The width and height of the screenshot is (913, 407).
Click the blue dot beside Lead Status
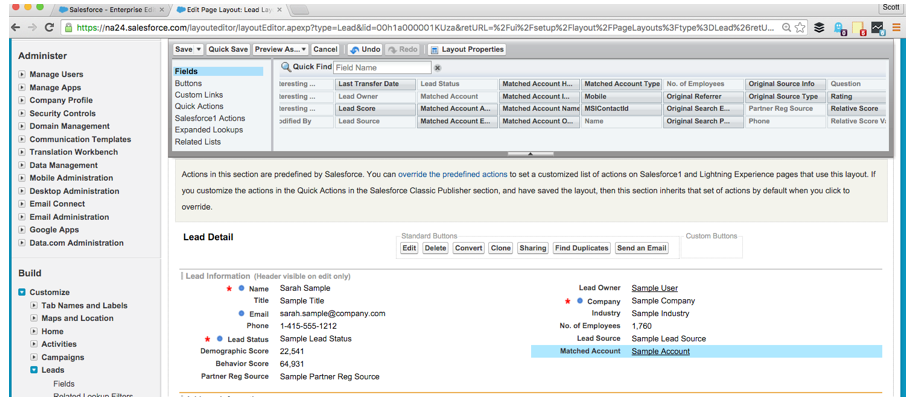coord(220,339)
